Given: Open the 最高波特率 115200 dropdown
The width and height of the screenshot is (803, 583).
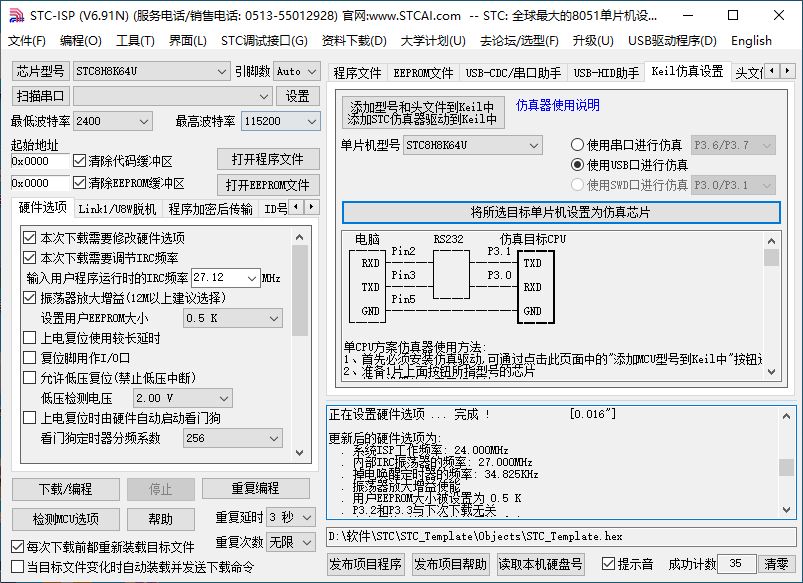Looking at the screenshot, I should [x=281, y=121].
